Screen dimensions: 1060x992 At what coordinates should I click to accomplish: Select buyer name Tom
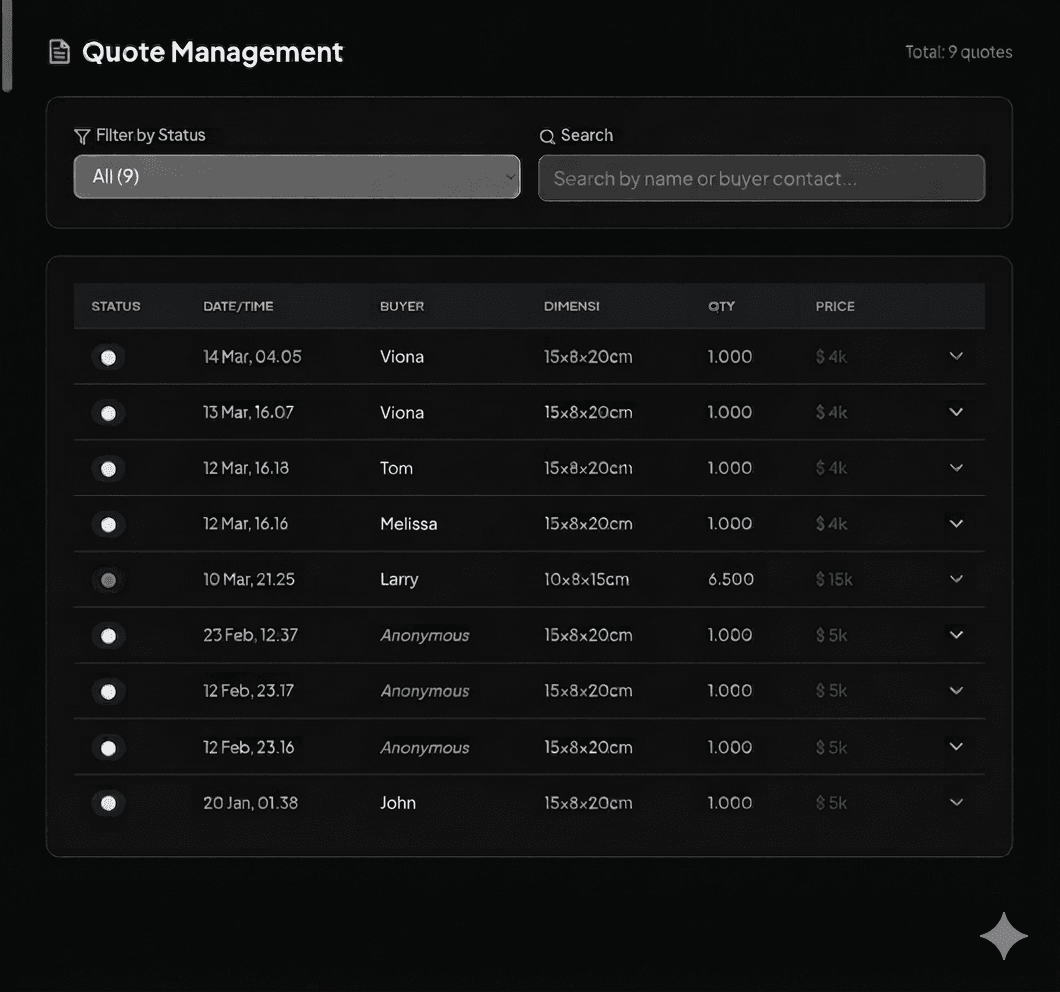point(396,468)
